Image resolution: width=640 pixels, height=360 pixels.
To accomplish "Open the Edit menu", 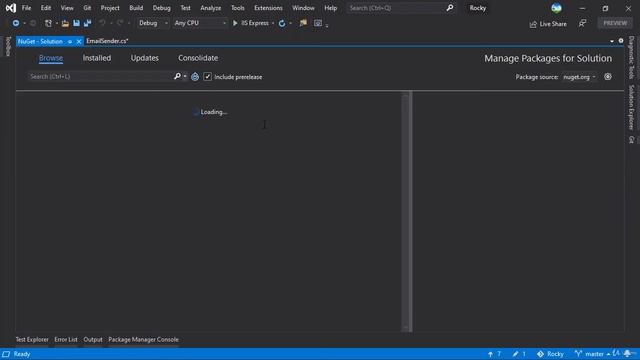I will pyautogui.click(x=46, y=8).
